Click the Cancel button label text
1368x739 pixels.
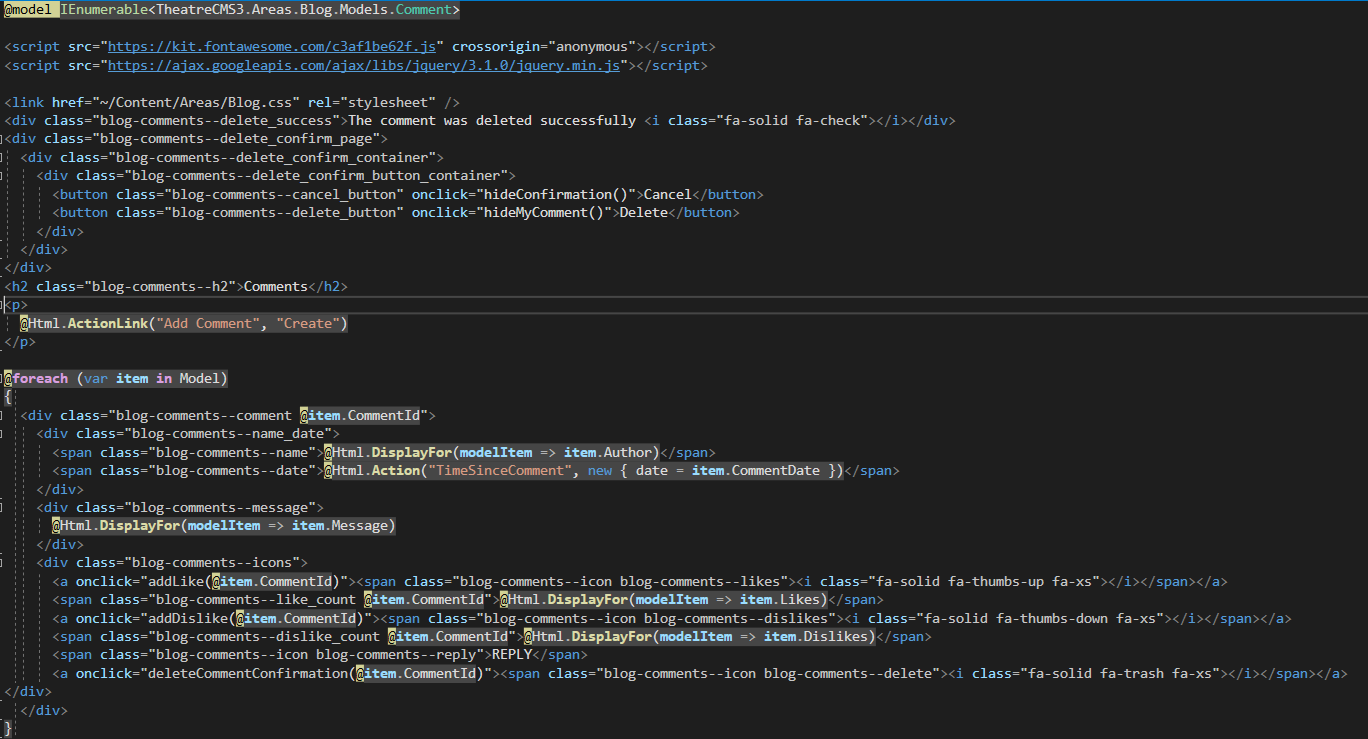668,194
